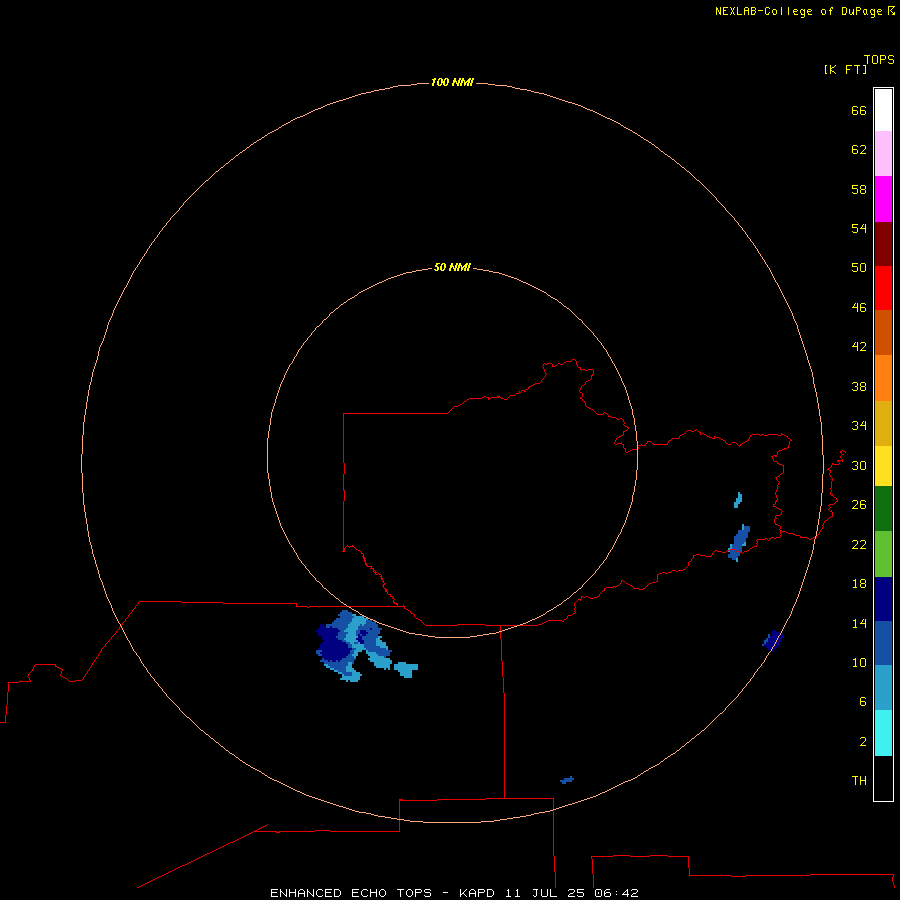Click the "50" legend value

pos(859,267)
